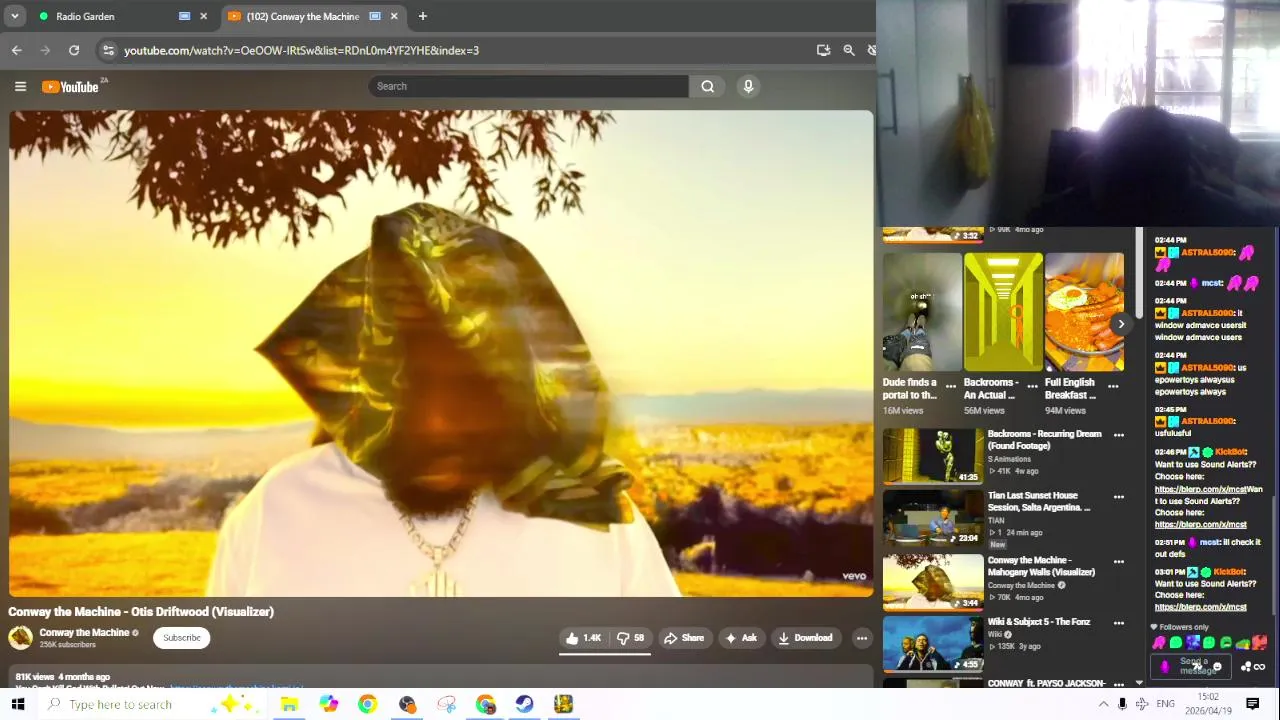Go to the YouTube home logo

(x=72, y=87)
